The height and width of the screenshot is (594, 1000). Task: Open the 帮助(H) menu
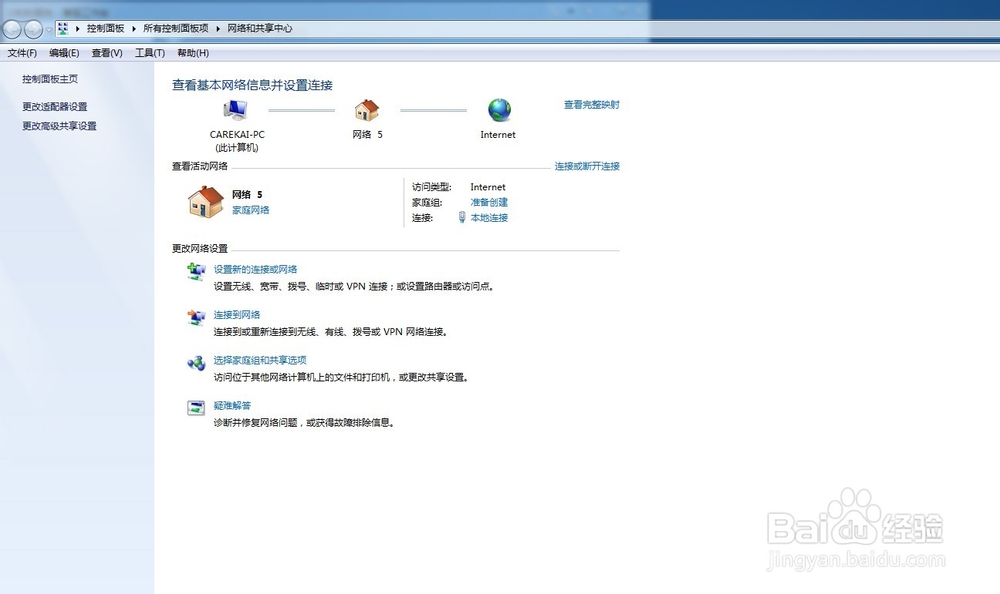[x=193, y=53]
